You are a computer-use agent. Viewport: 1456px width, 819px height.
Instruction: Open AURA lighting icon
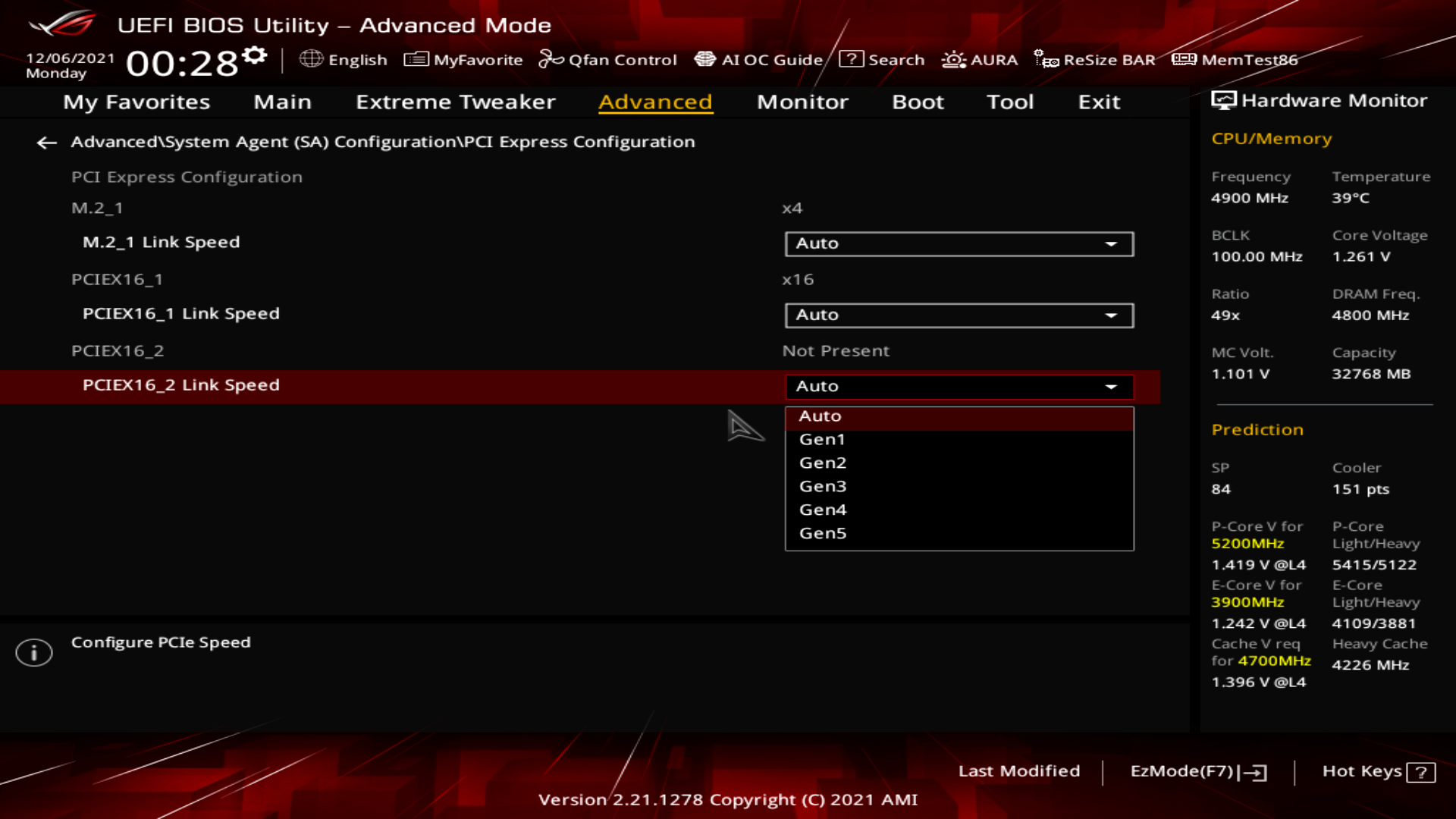(953, 59)
